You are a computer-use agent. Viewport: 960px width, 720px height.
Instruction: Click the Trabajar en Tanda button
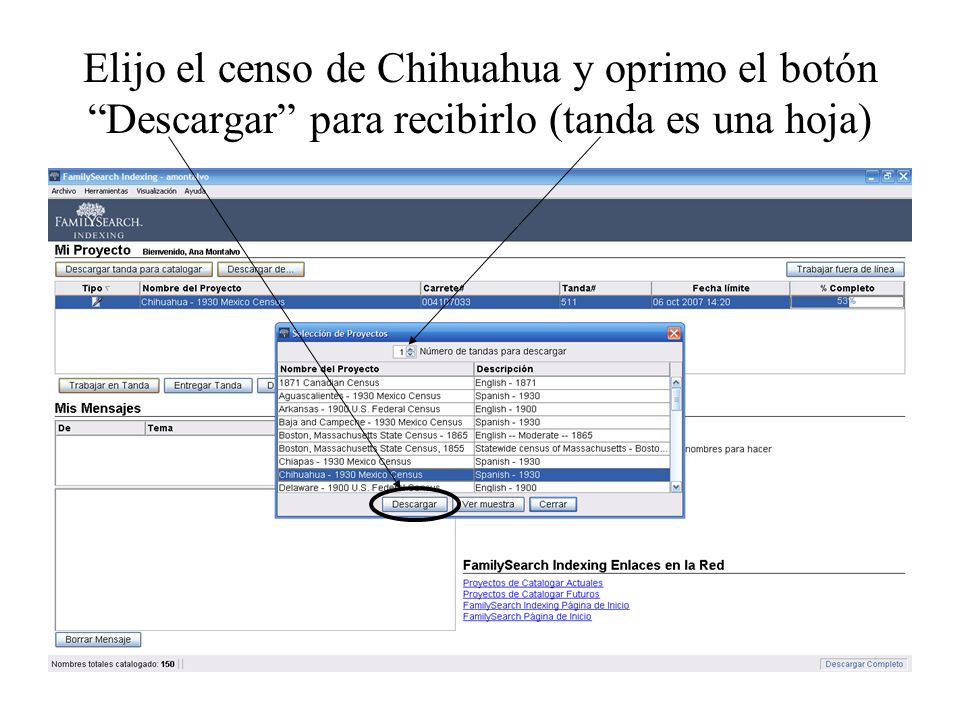[109, 386]
